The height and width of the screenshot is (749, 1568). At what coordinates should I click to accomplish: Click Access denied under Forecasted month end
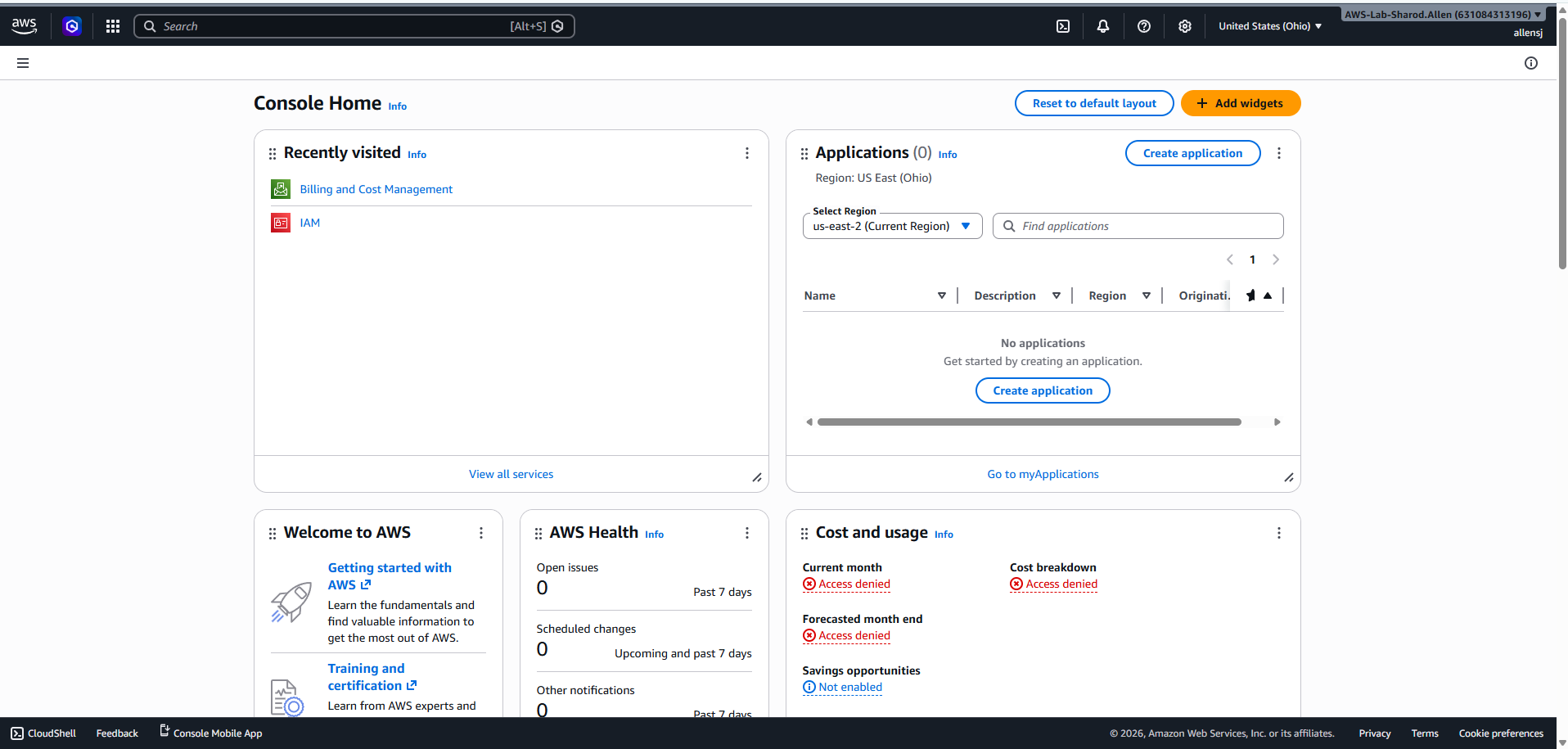(847, 635)
